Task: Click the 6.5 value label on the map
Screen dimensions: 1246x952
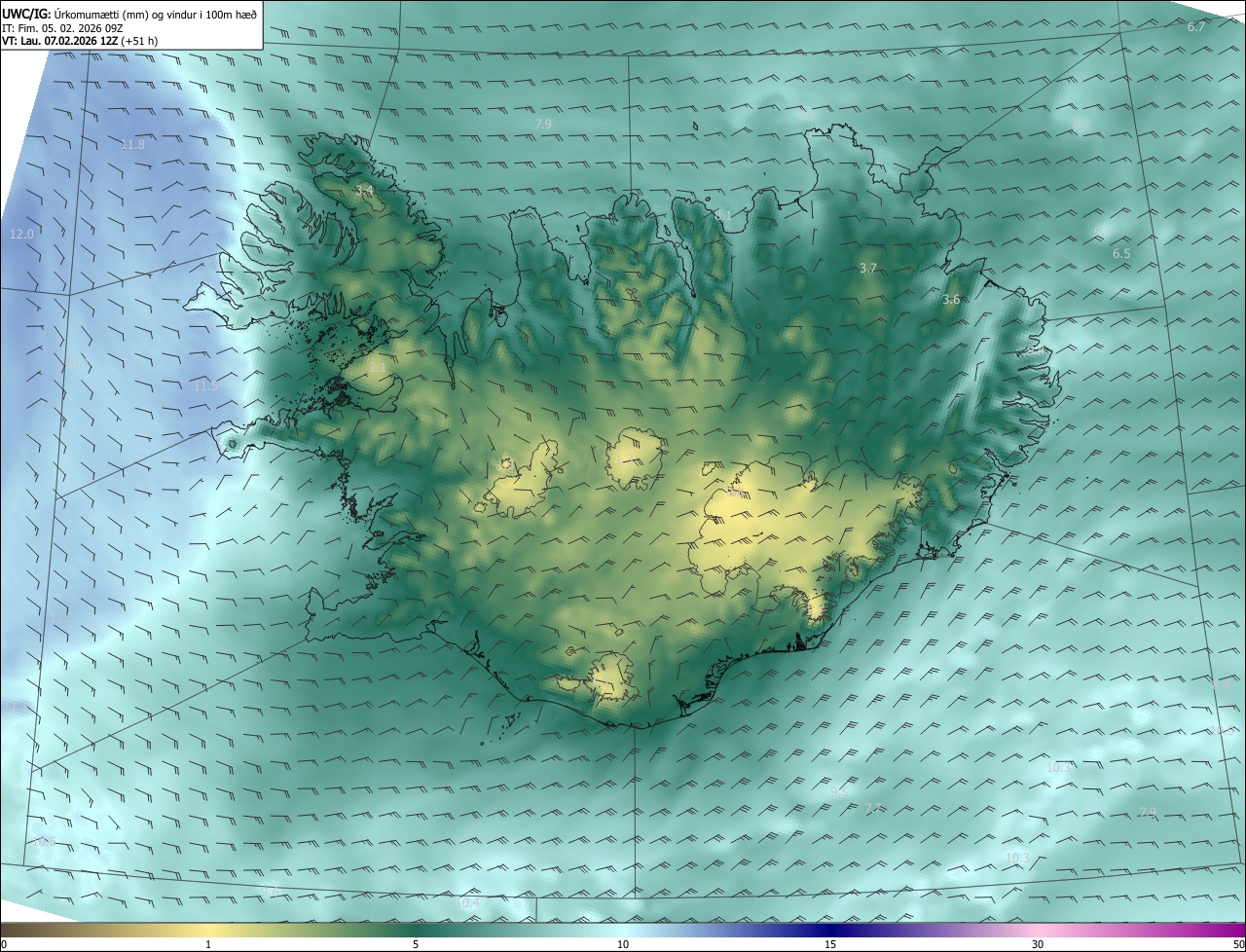Action: pos(1121,254)
